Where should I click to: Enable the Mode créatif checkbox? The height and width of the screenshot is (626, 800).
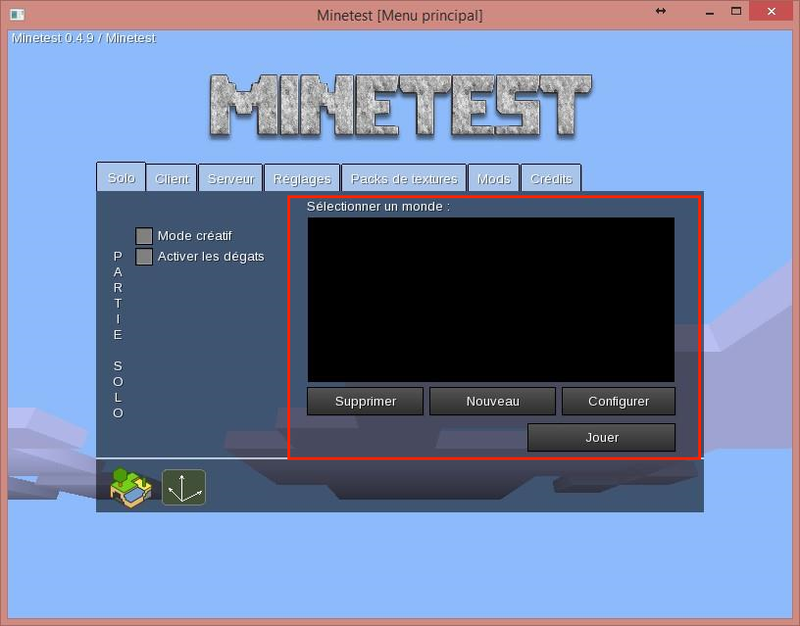[144, 236]
